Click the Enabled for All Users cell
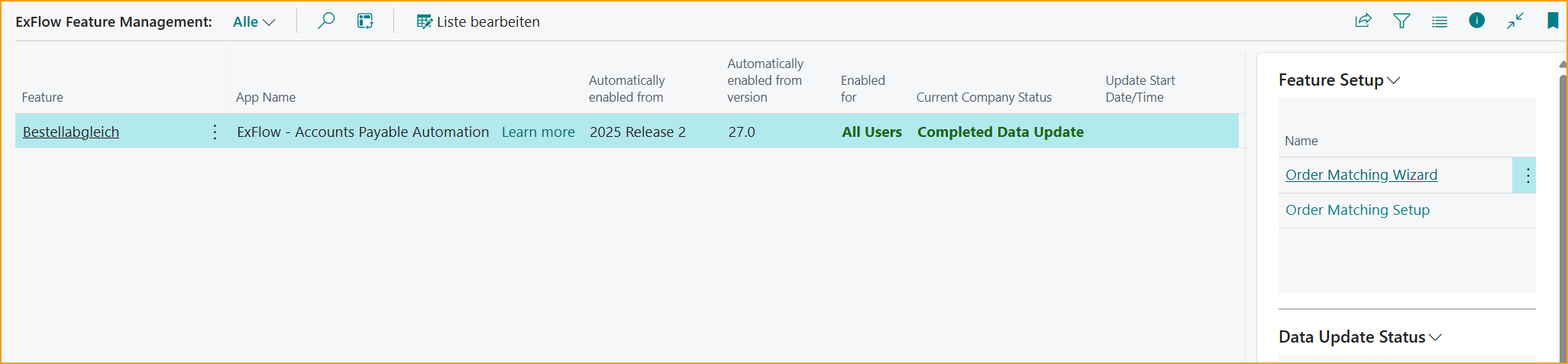 pyautogui.click(x=871, y=132)
